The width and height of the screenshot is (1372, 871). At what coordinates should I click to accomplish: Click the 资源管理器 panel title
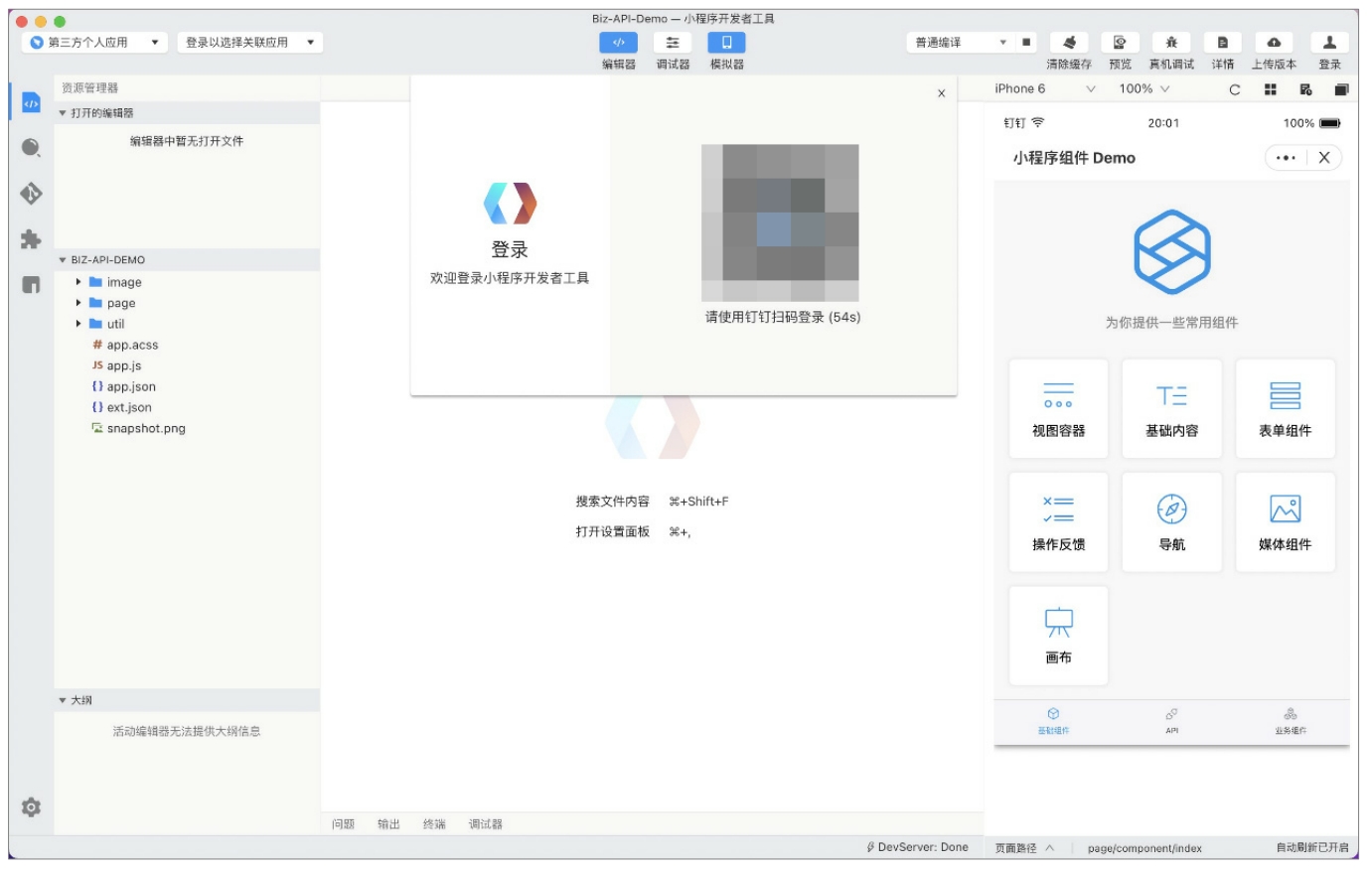pyautogui.click(x=89, y=88)
